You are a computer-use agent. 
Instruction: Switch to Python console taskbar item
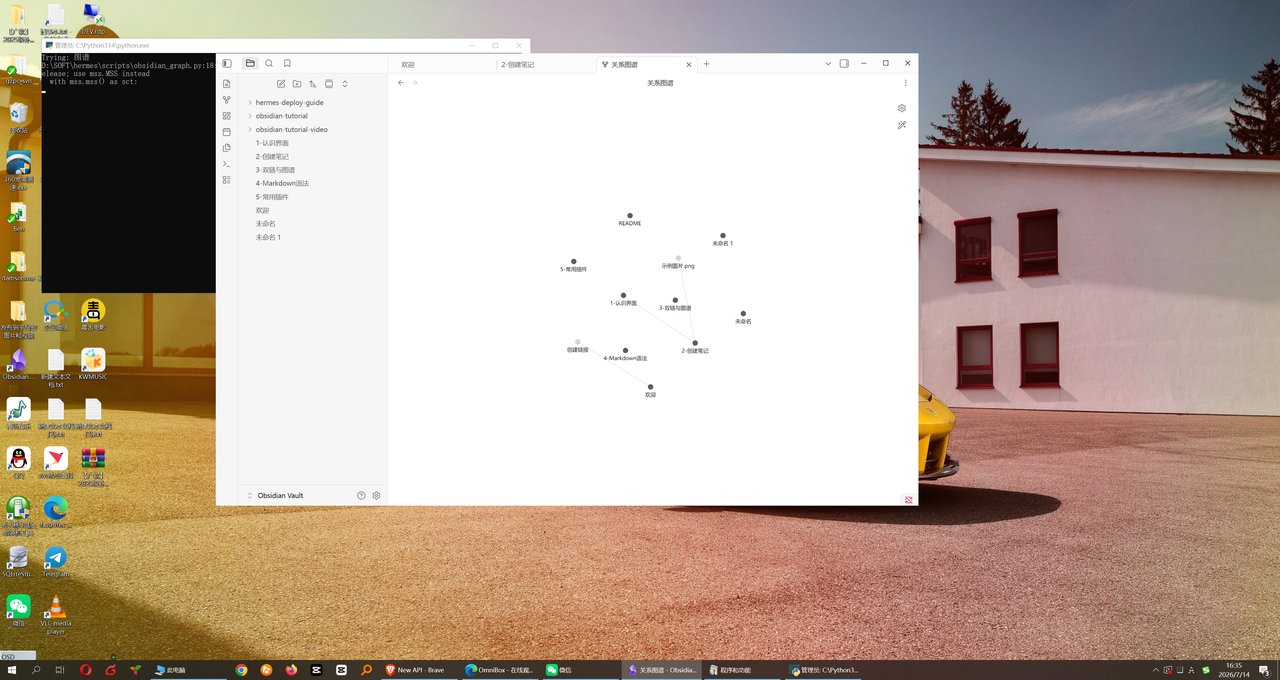tap(823, 670)
